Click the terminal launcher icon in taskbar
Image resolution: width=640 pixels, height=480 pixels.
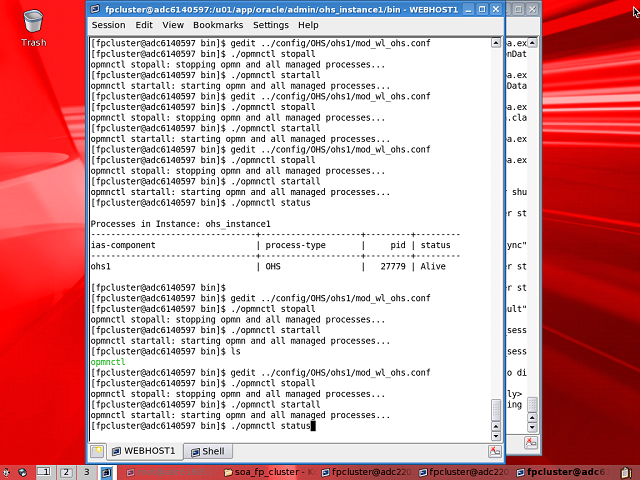(106, 472)
